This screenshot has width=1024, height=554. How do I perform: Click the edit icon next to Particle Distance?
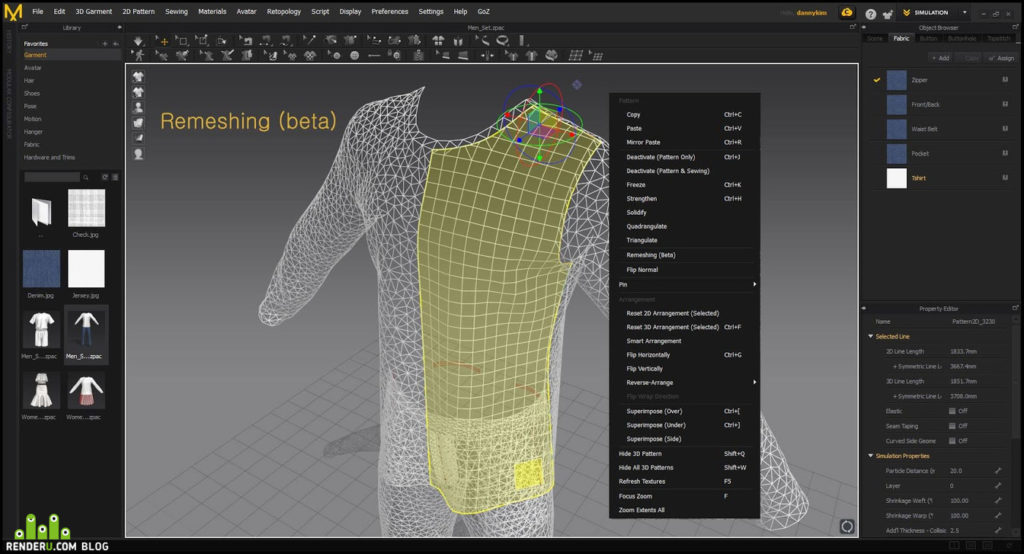click(x=998, y=470)
